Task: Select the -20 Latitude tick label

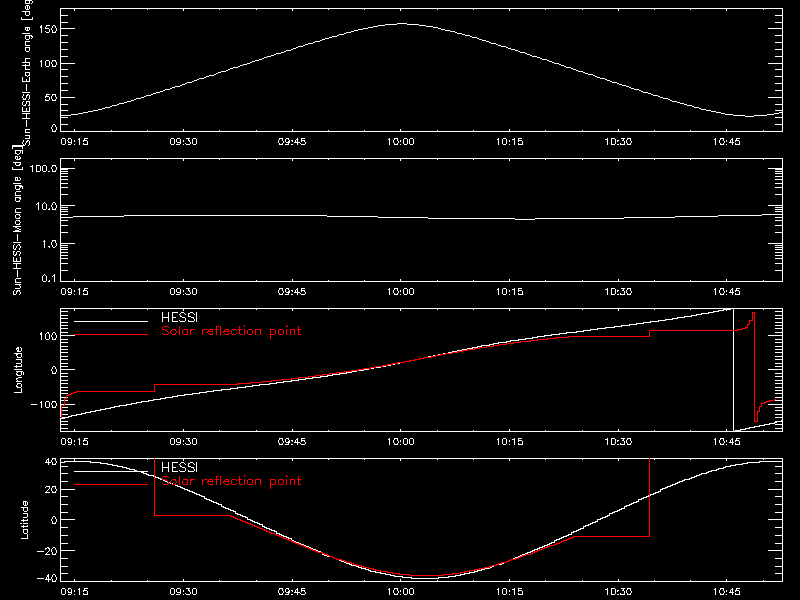Action: pos(47,551)
